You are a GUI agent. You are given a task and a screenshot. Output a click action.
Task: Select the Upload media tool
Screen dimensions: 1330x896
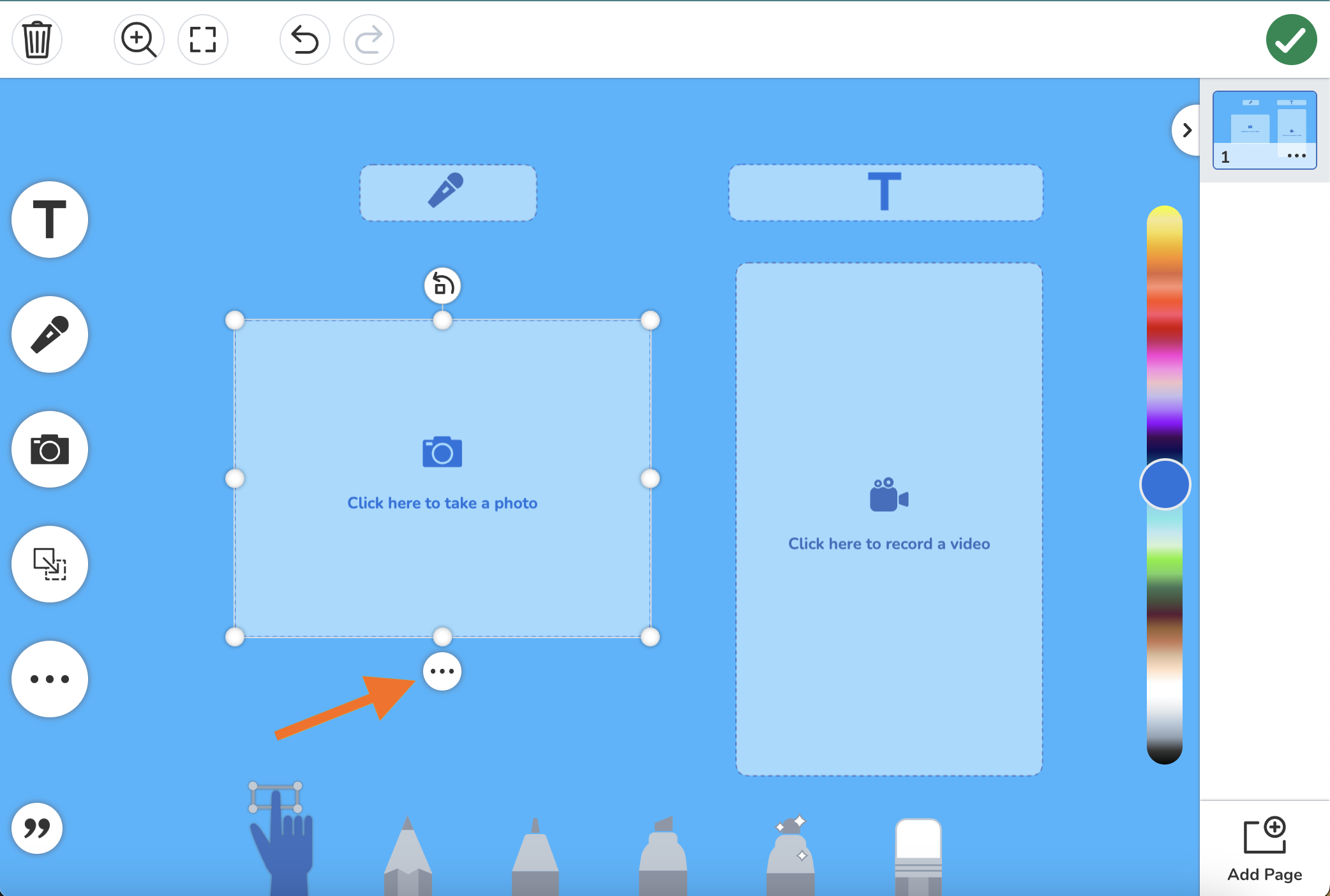49,564
